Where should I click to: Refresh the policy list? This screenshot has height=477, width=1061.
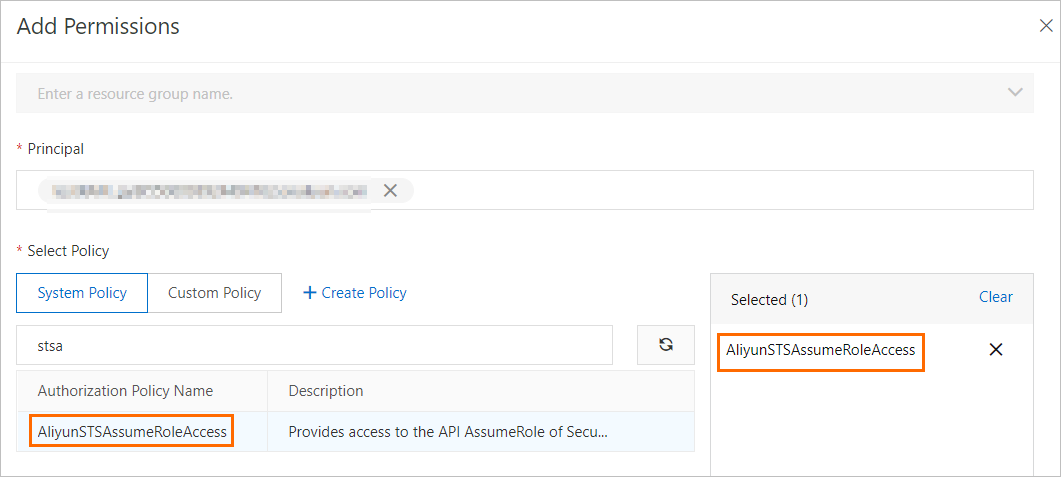(665, 345)
